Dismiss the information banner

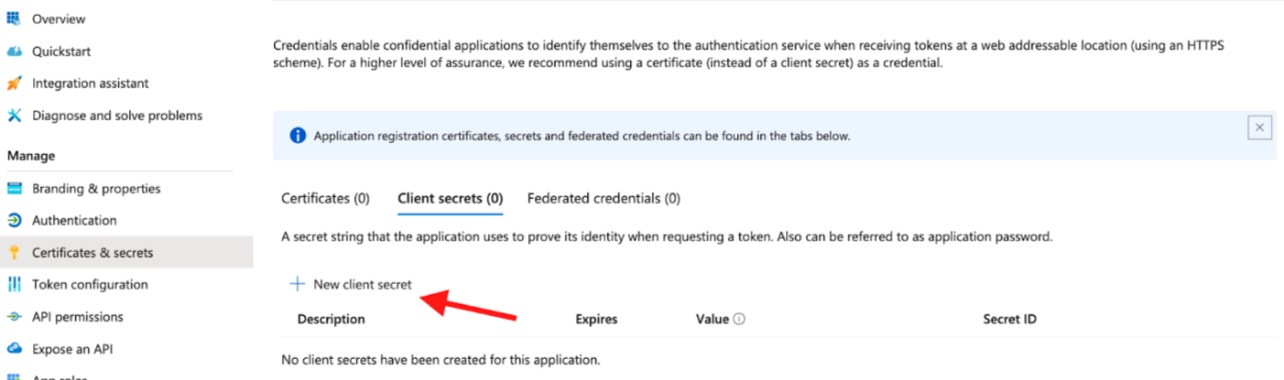pos(1260,127)
